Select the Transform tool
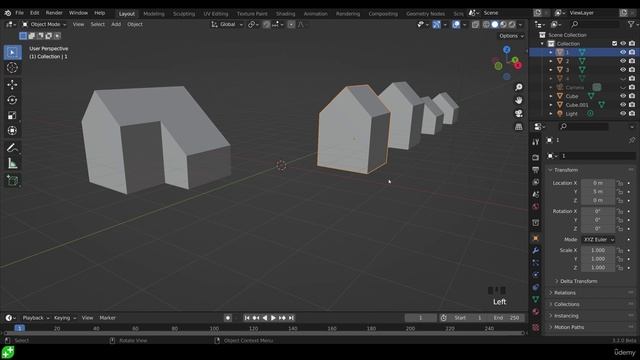This screenshot has width=640, height=360. click(x=12, y=131)
